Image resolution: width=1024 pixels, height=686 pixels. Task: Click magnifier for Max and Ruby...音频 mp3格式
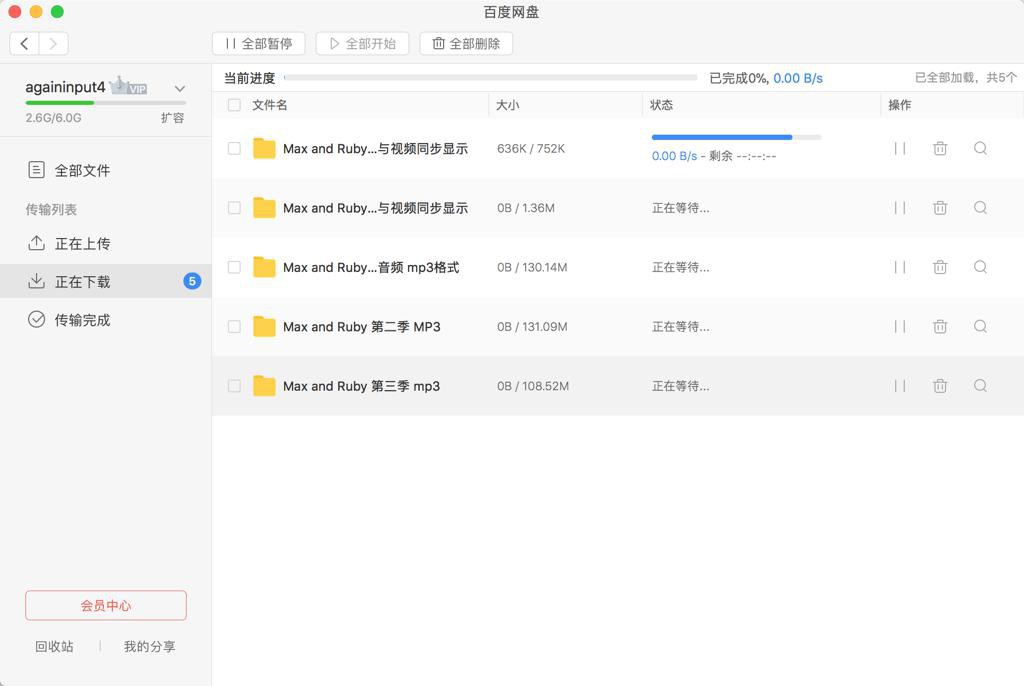pyautogui.click(x=980, y=267)
